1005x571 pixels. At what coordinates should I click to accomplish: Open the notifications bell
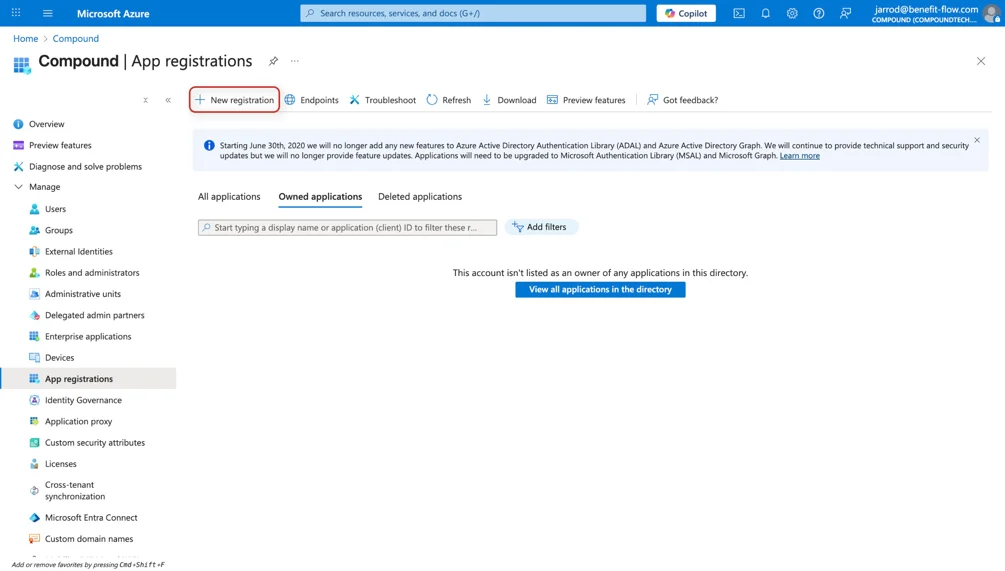765,13
